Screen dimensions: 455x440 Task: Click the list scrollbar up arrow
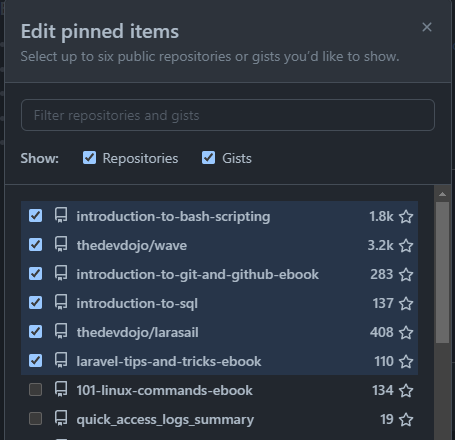[442, 194]
